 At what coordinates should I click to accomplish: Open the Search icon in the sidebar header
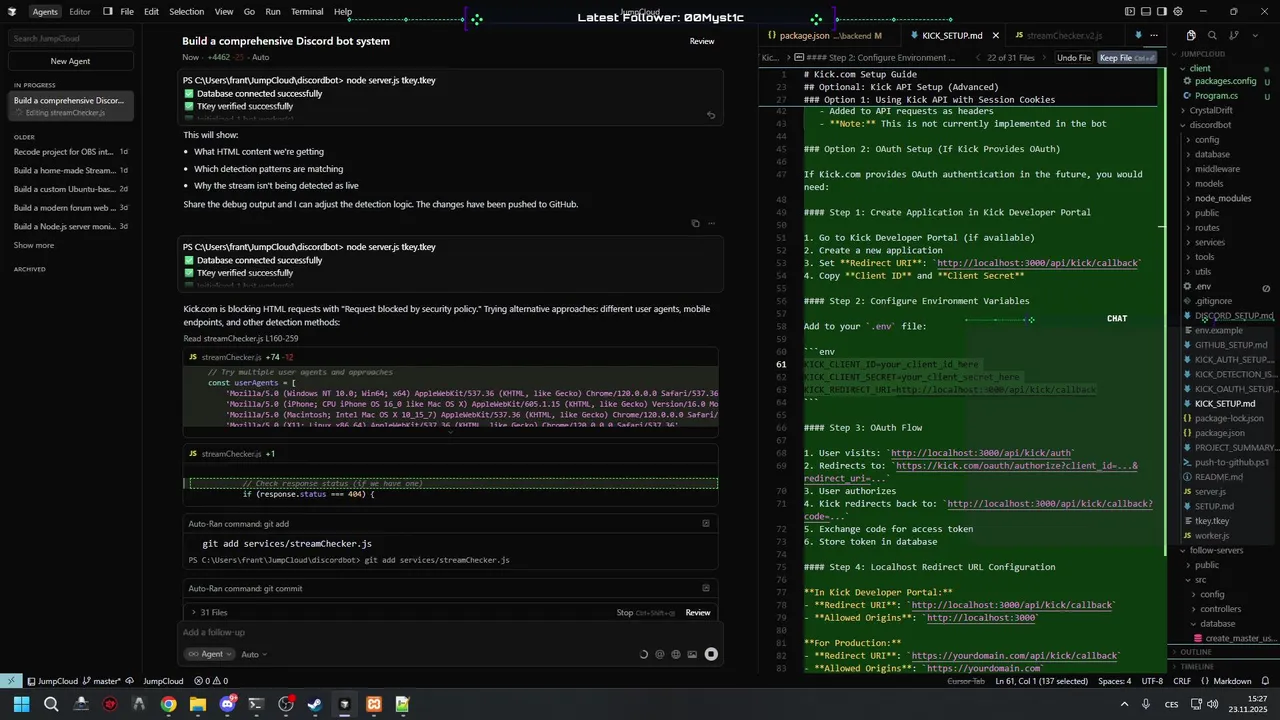point(1212,35)
